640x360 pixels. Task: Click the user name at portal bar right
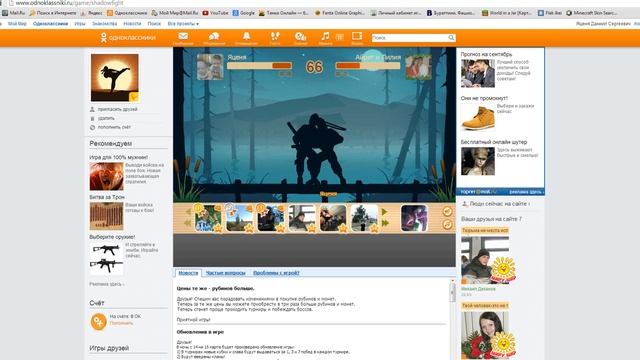click(603, 24)
